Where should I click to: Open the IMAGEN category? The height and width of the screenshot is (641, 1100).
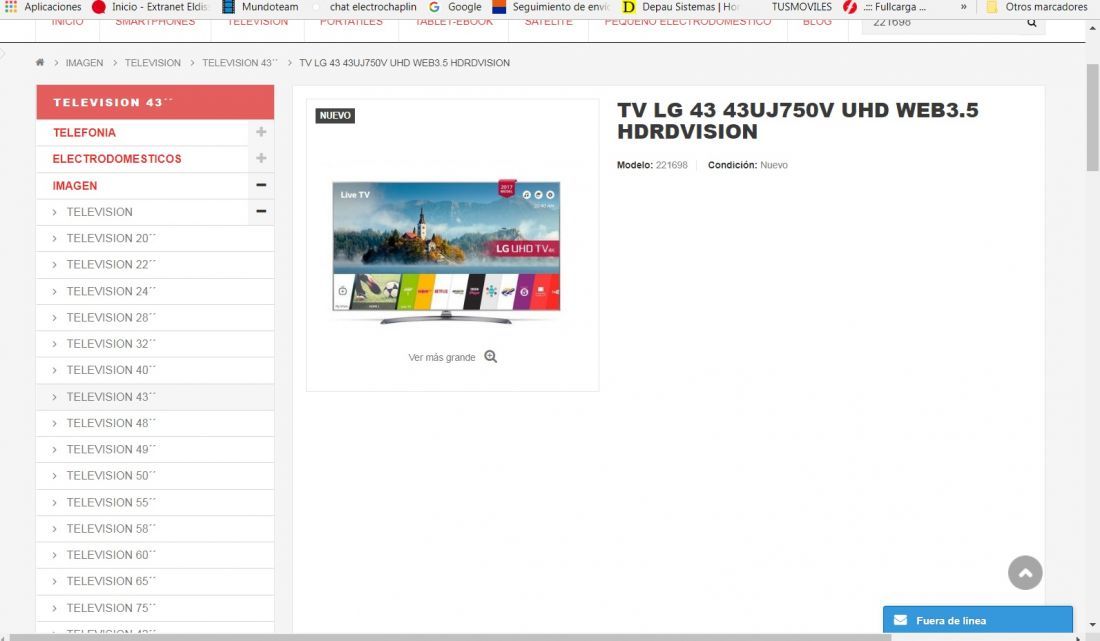[75, 185]
